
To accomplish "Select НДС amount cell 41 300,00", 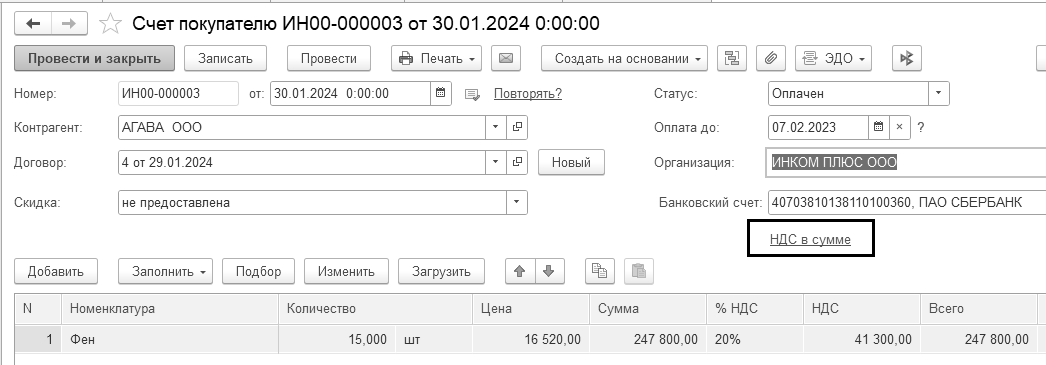I will [x=862, y=340].
